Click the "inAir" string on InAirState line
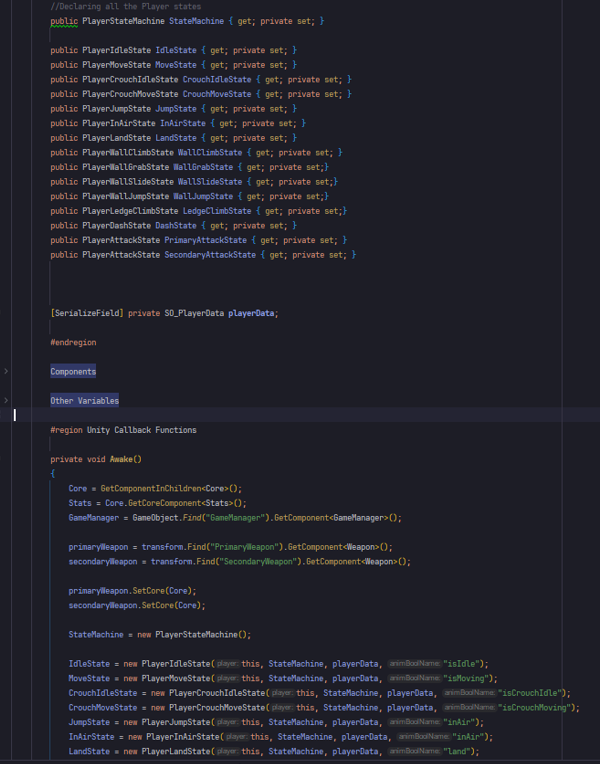This screenshot has width=600, height=764. pyautogui.click(x=468, y=737)
